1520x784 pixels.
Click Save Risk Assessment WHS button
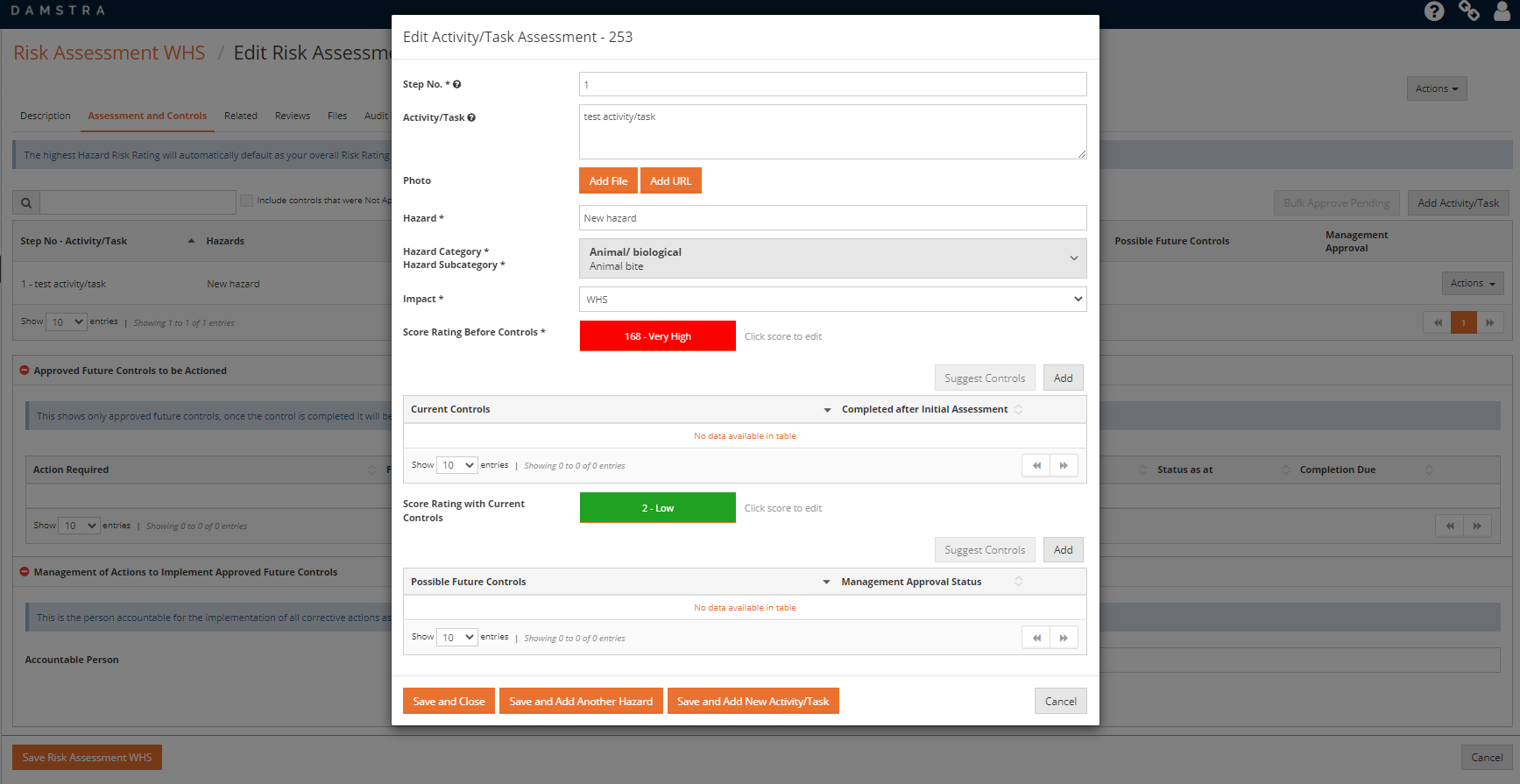pos(87,758)
